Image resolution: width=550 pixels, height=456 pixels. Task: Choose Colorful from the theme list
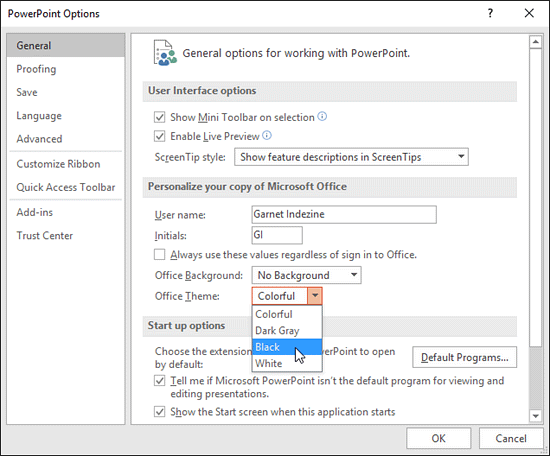(x=287, y=314)
